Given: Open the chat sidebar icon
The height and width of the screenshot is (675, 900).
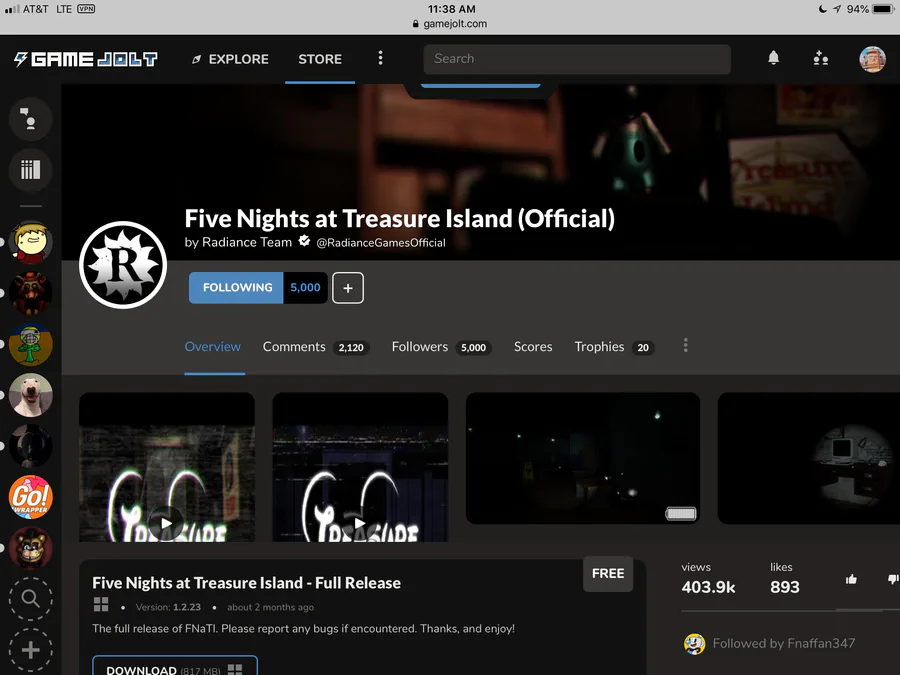Looking at the screenshot, I should [x=30, y=119].
